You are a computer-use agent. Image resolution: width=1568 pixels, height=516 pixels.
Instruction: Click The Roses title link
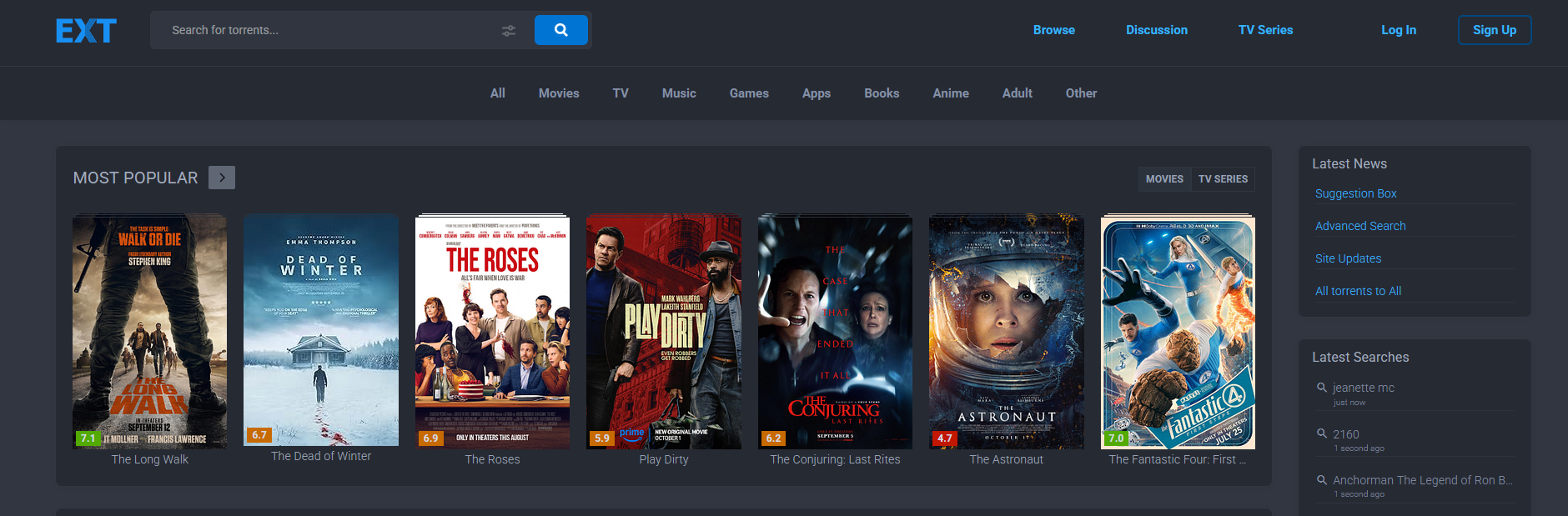click(492, 459)
